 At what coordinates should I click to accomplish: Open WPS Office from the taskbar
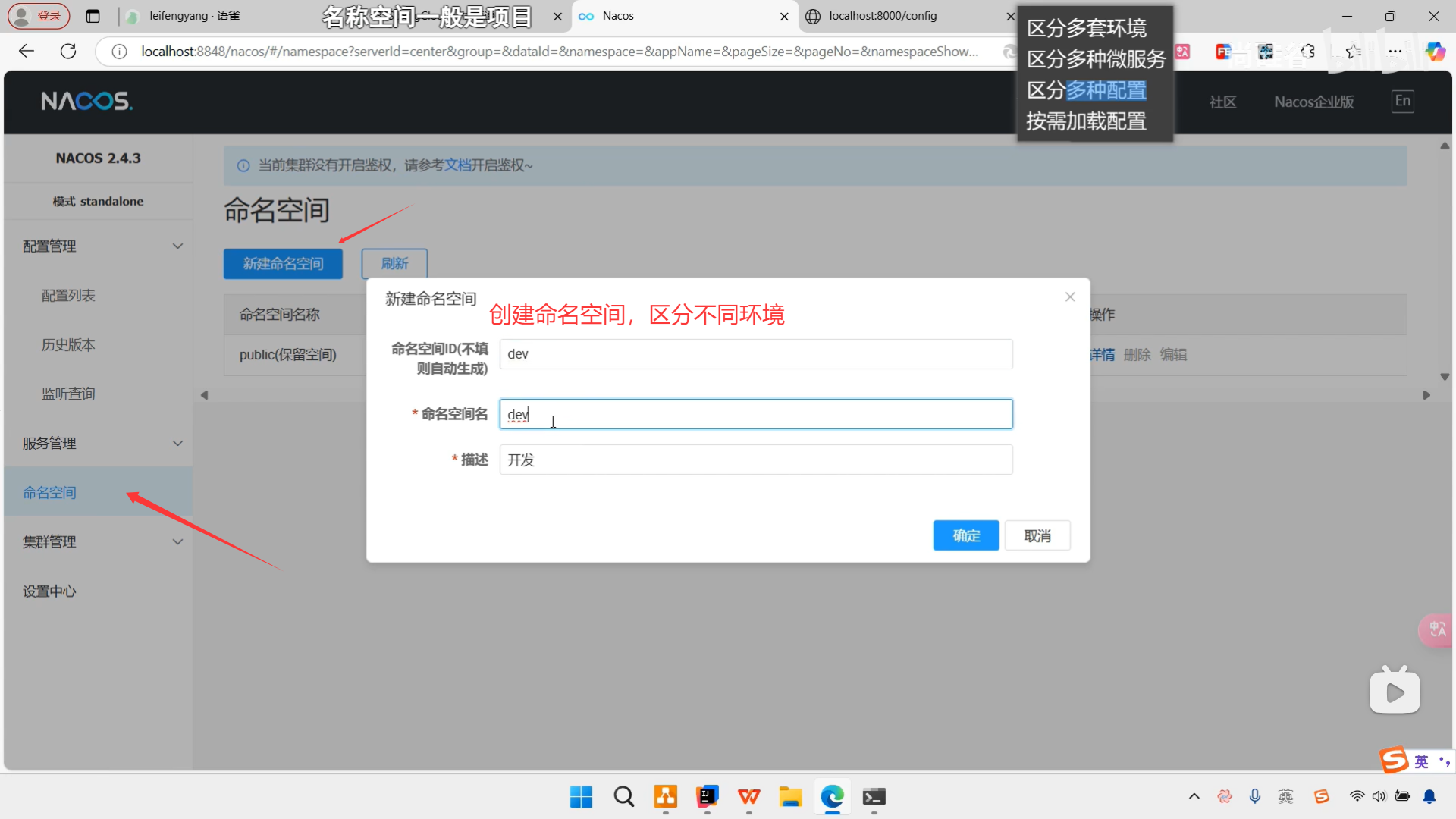748,797
